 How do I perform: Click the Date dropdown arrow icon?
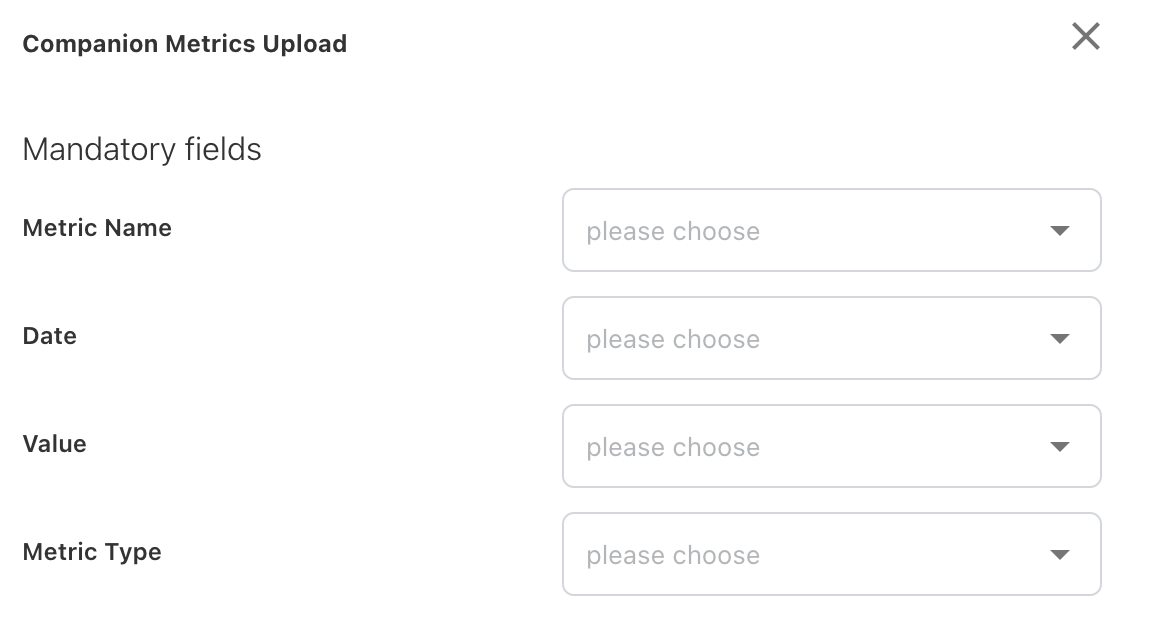(1060, 339)
